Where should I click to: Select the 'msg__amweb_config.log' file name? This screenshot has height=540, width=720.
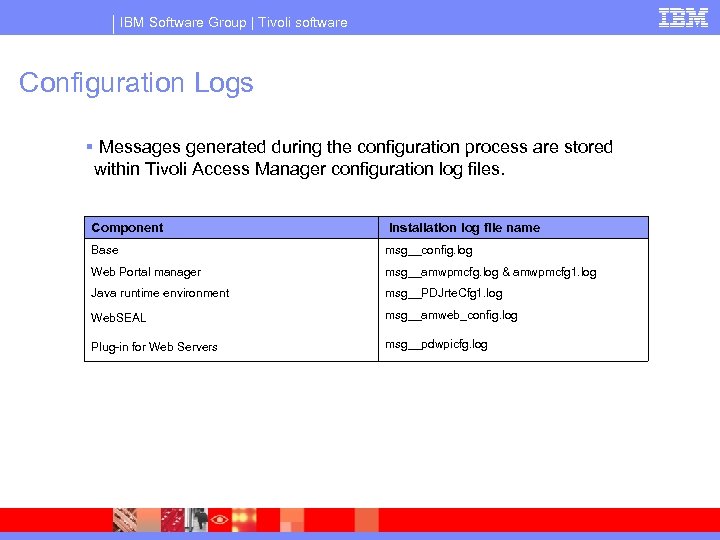[451, 315]
